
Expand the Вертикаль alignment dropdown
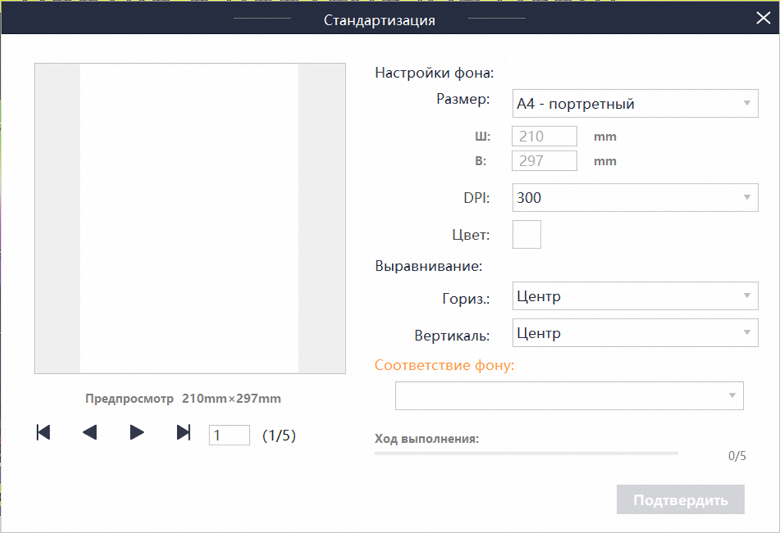(634, 333)
